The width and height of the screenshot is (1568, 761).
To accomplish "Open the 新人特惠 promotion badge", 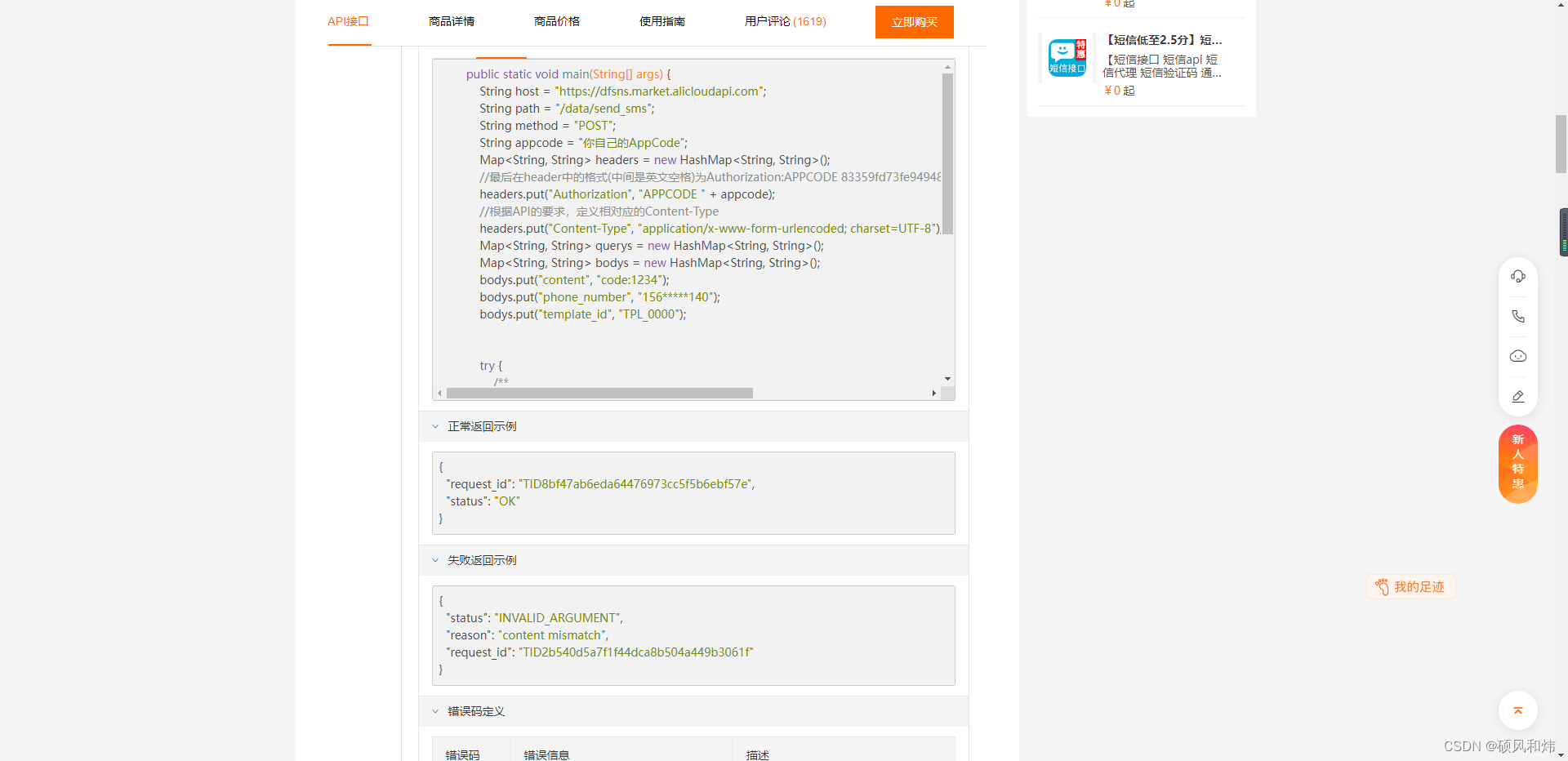I will click(x=1517, y=463).
